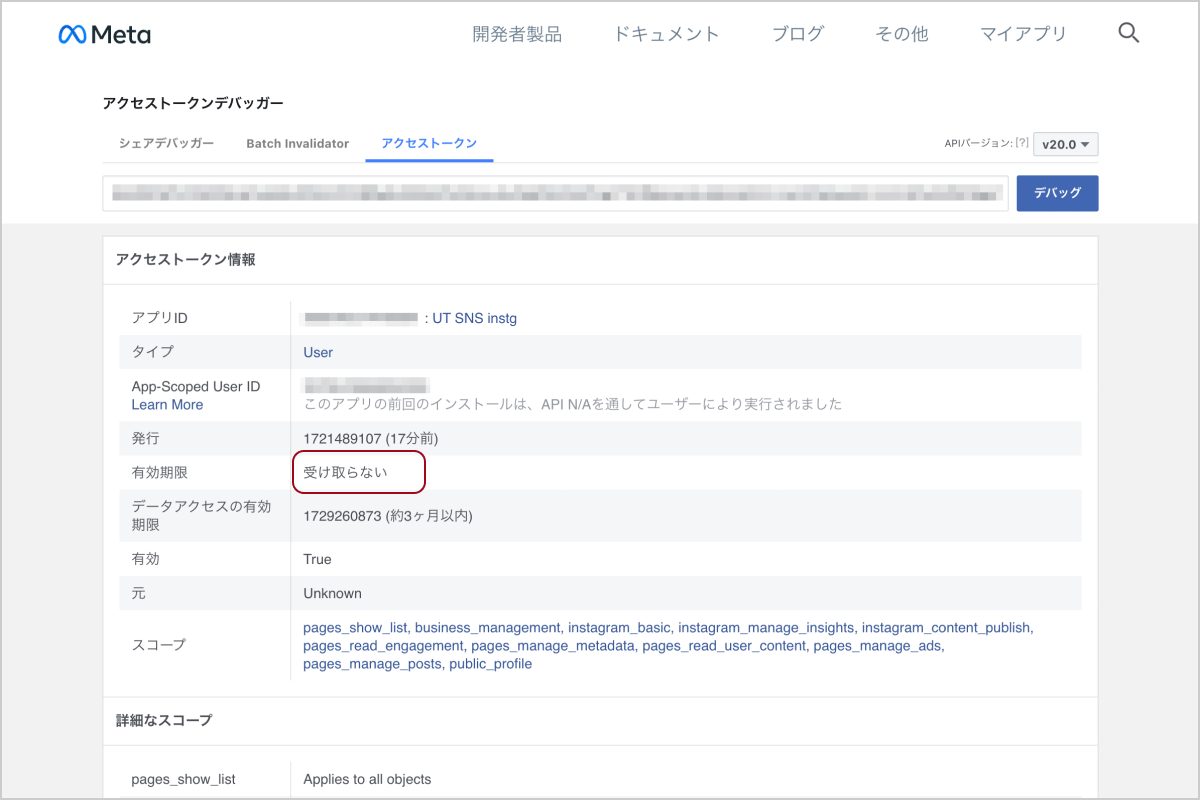Switch to the シェアデバッガー tab

(x=166, y=143)
